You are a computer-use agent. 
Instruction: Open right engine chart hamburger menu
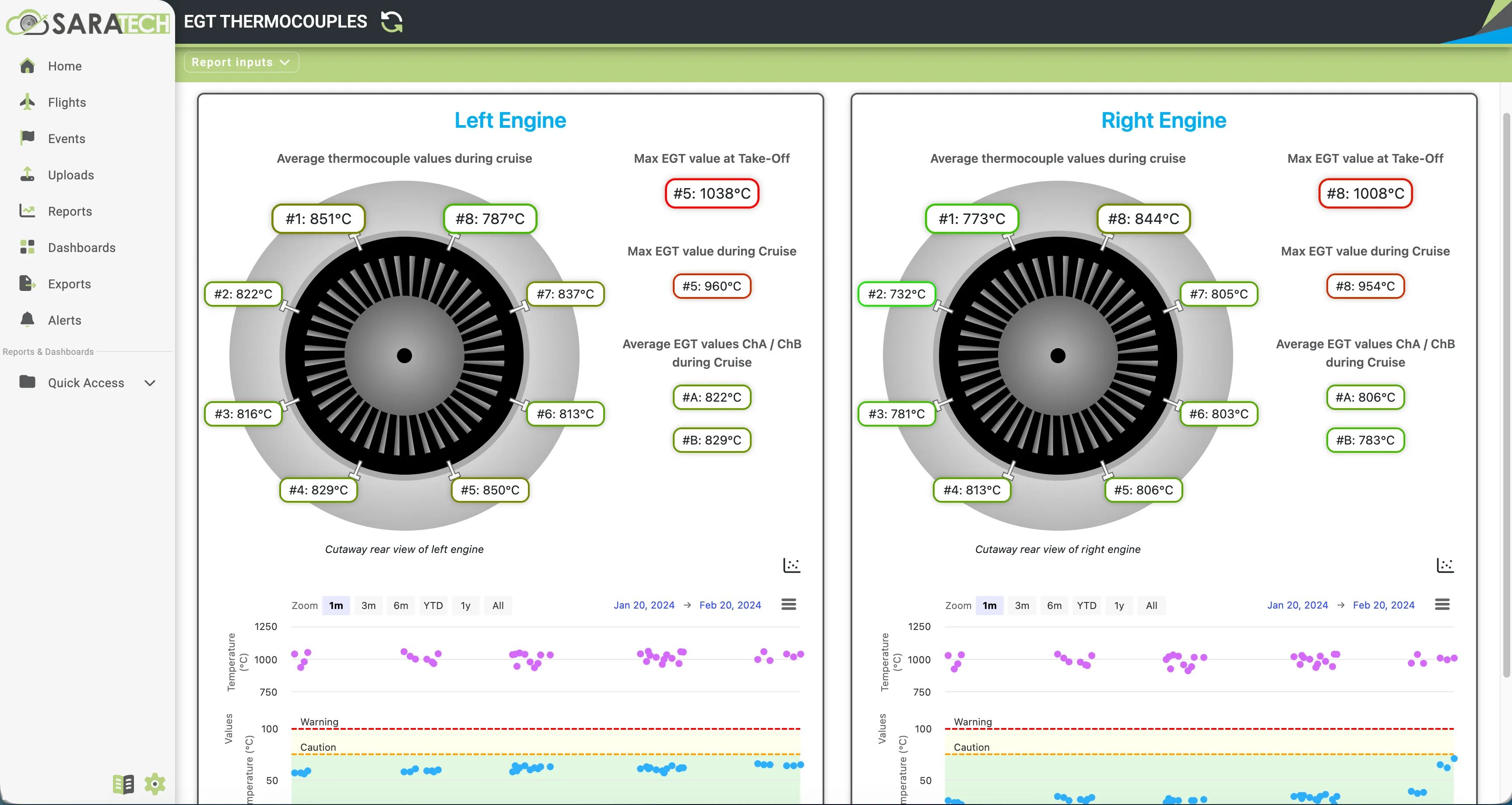[x=1442, y=604]
